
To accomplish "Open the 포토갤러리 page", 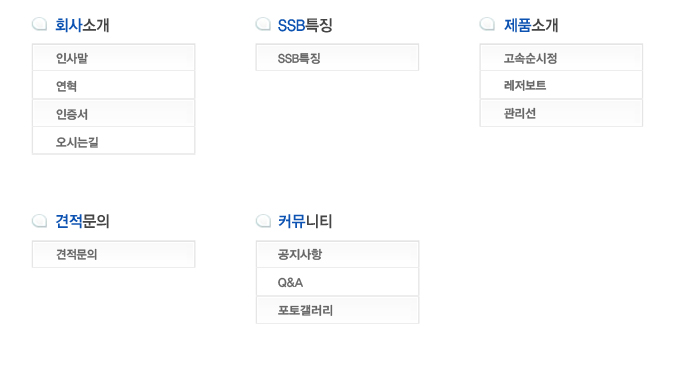I will click(337, 310).
